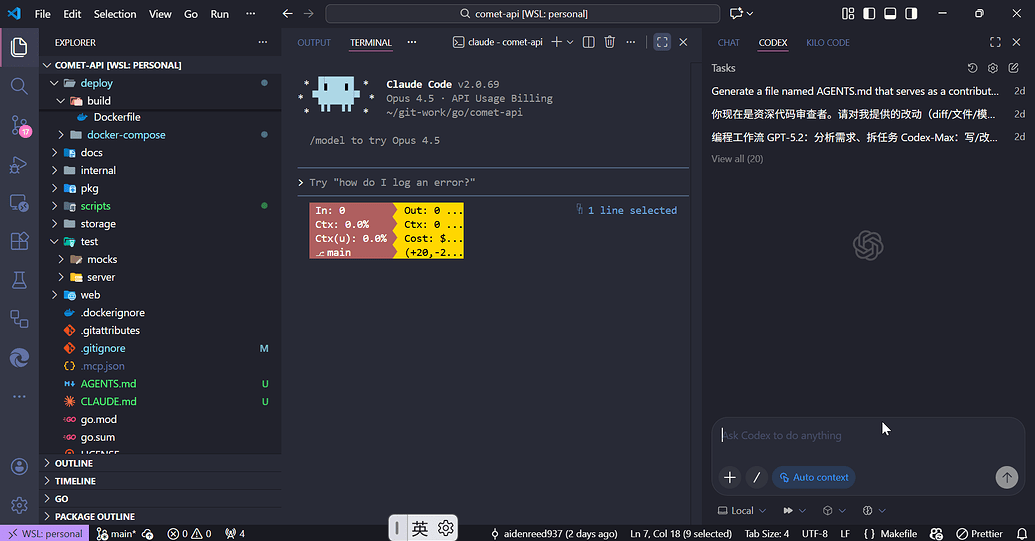Toggle maximized terminal panel size
This screenshot has width=1035, height=541.
tap(662, 42)
